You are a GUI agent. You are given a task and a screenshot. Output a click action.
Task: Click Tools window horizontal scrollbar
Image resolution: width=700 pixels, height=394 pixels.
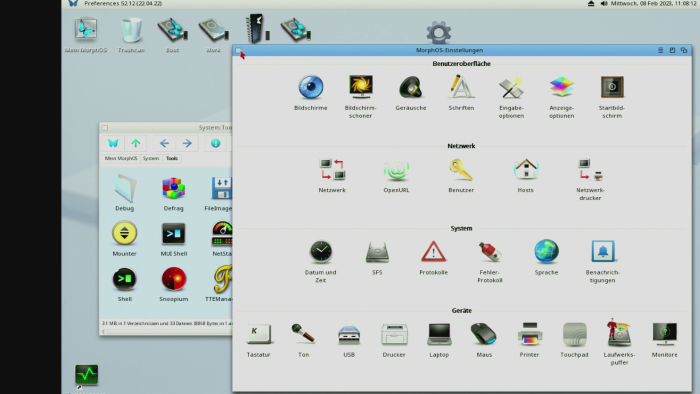pos(166,332)
